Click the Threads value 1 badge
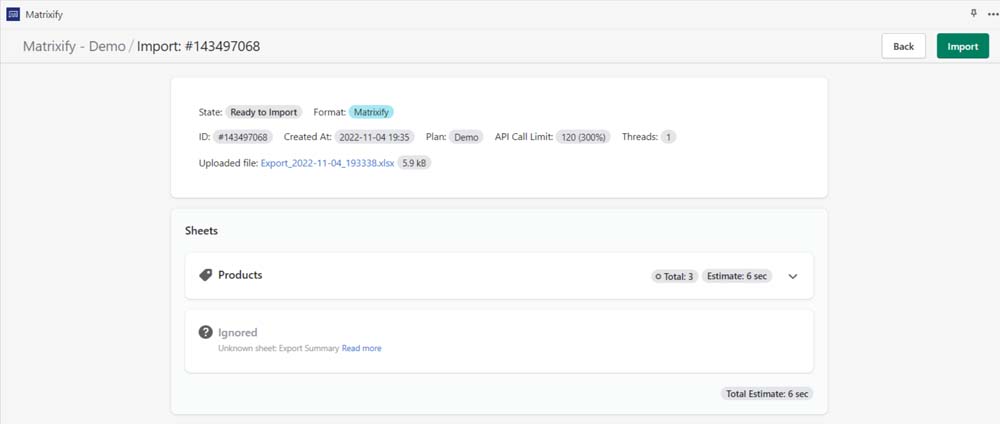Image resolution: width=1000 pixels, height=424 pixels. [668, 136]
